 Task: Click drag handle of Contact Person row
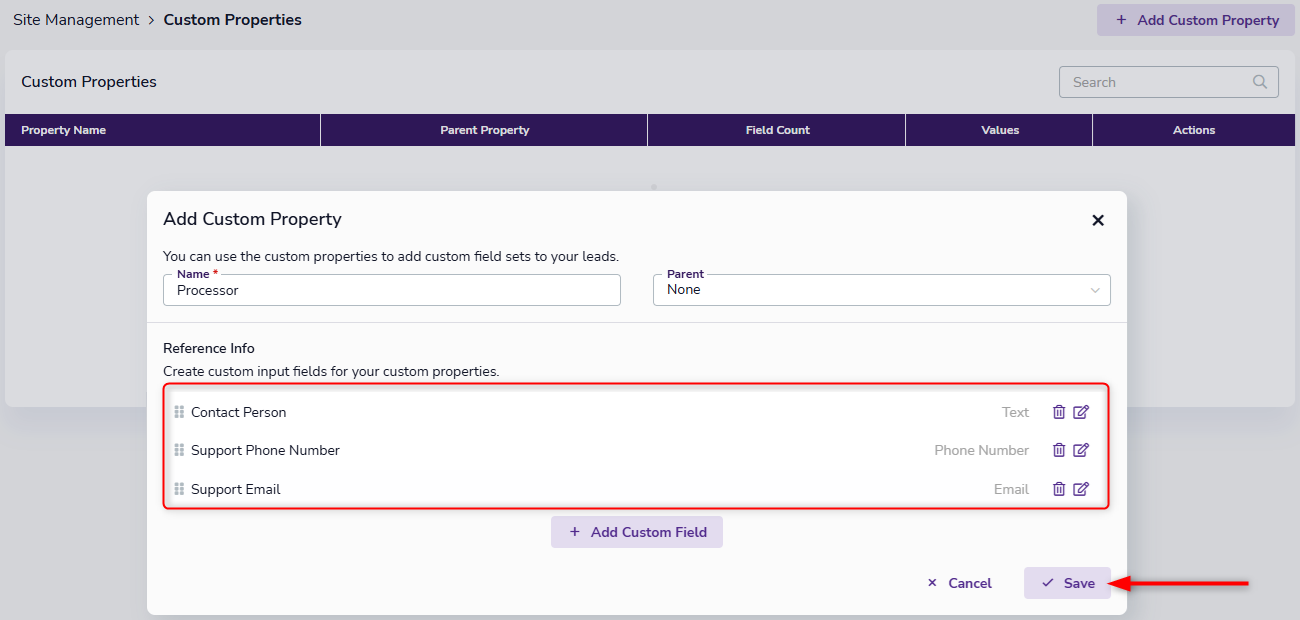coord(179,412)
